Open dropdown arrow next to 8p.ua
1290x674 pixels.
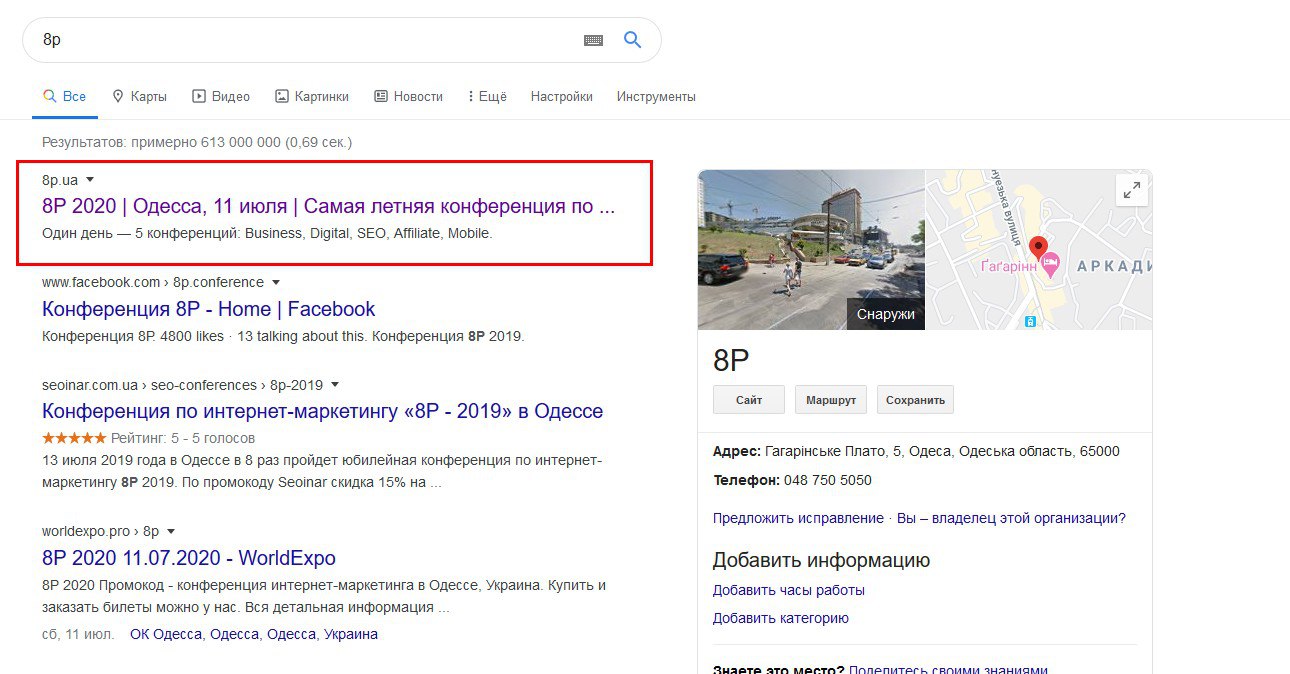(90, 180)
